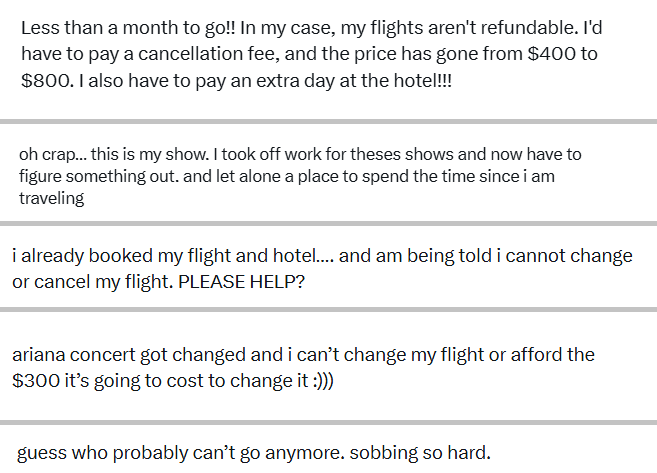Click the lone word "traveling"
This screenshot has height=473, width=657.
point(52,198)
